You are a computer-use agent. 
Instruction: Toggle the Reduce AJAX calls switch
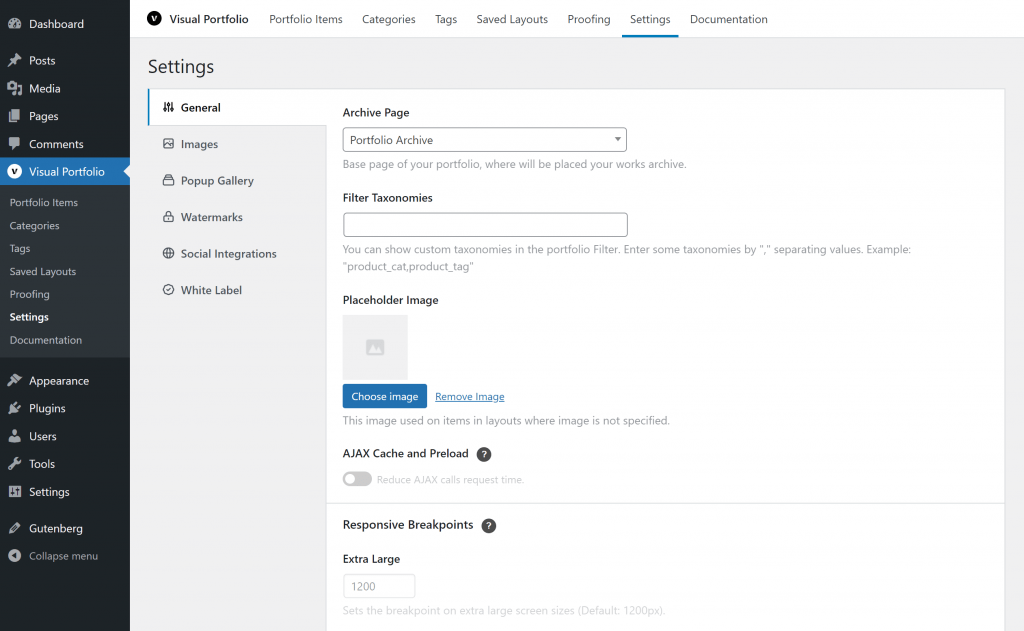coord(357,479)
